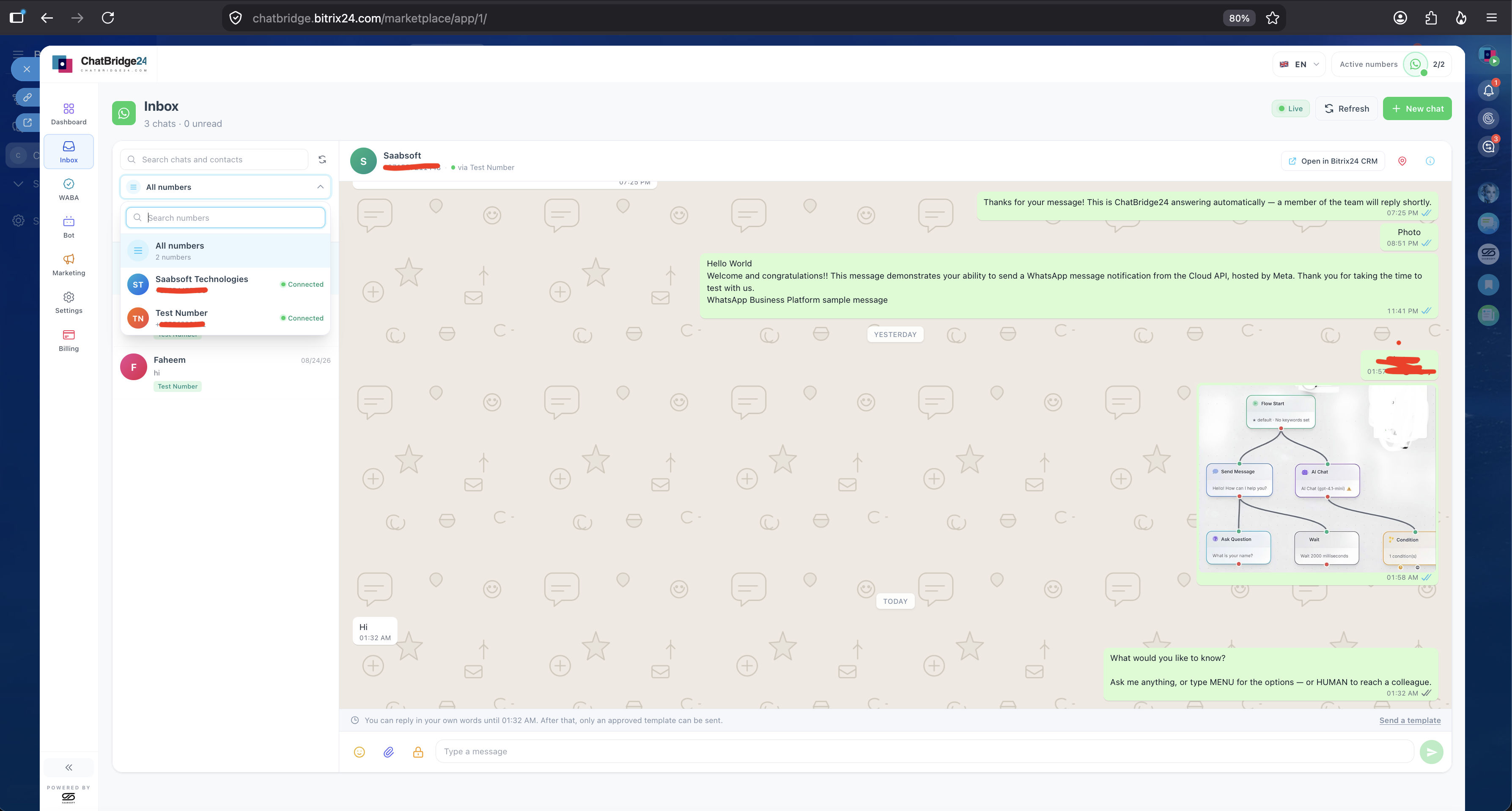
Task: Click the paperclip attachment icon
Action: pos(389,752)
